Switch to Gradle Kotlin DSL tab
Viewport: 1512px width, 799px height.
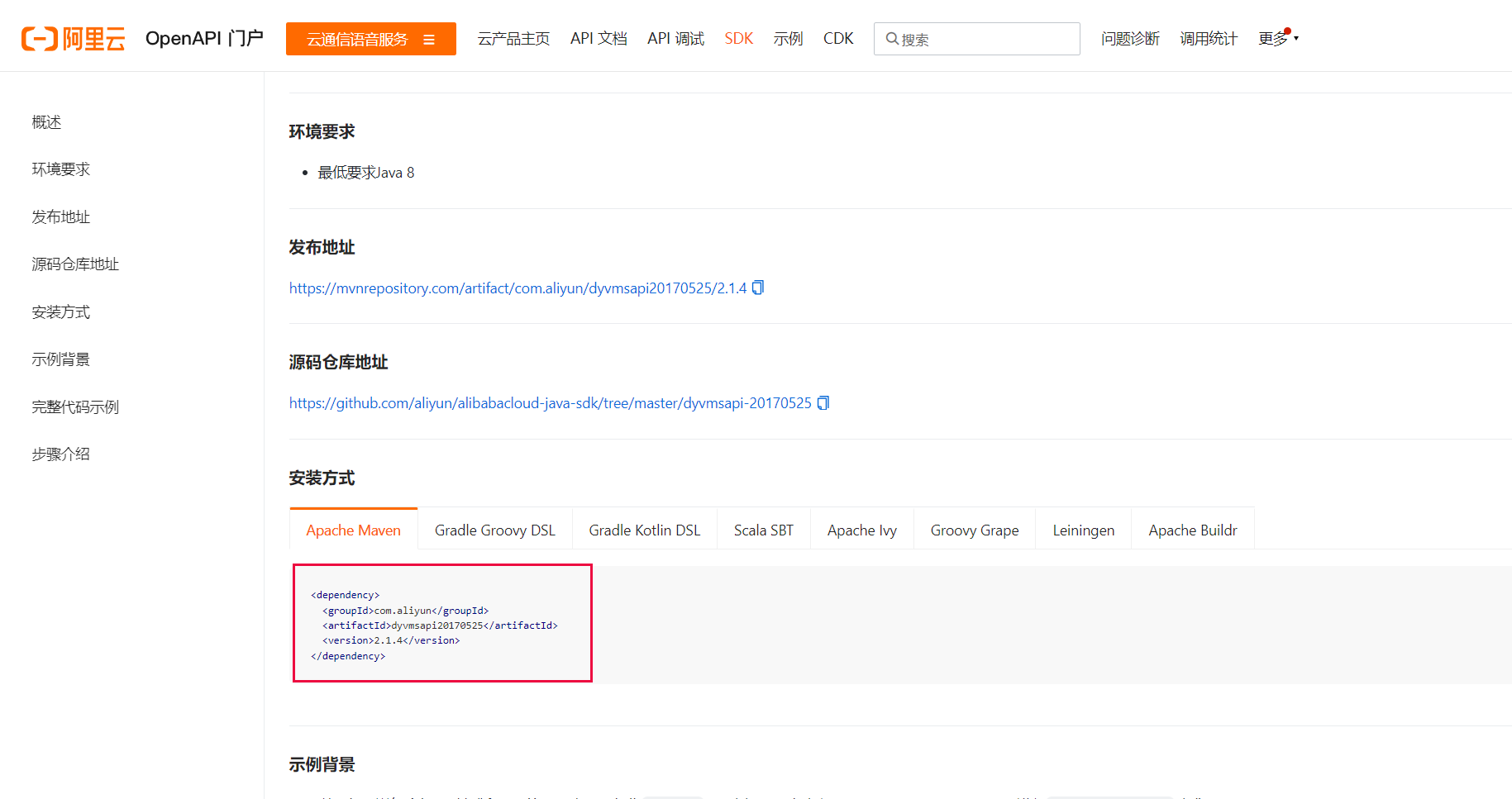pyautogui.click(x=644, y=530)
